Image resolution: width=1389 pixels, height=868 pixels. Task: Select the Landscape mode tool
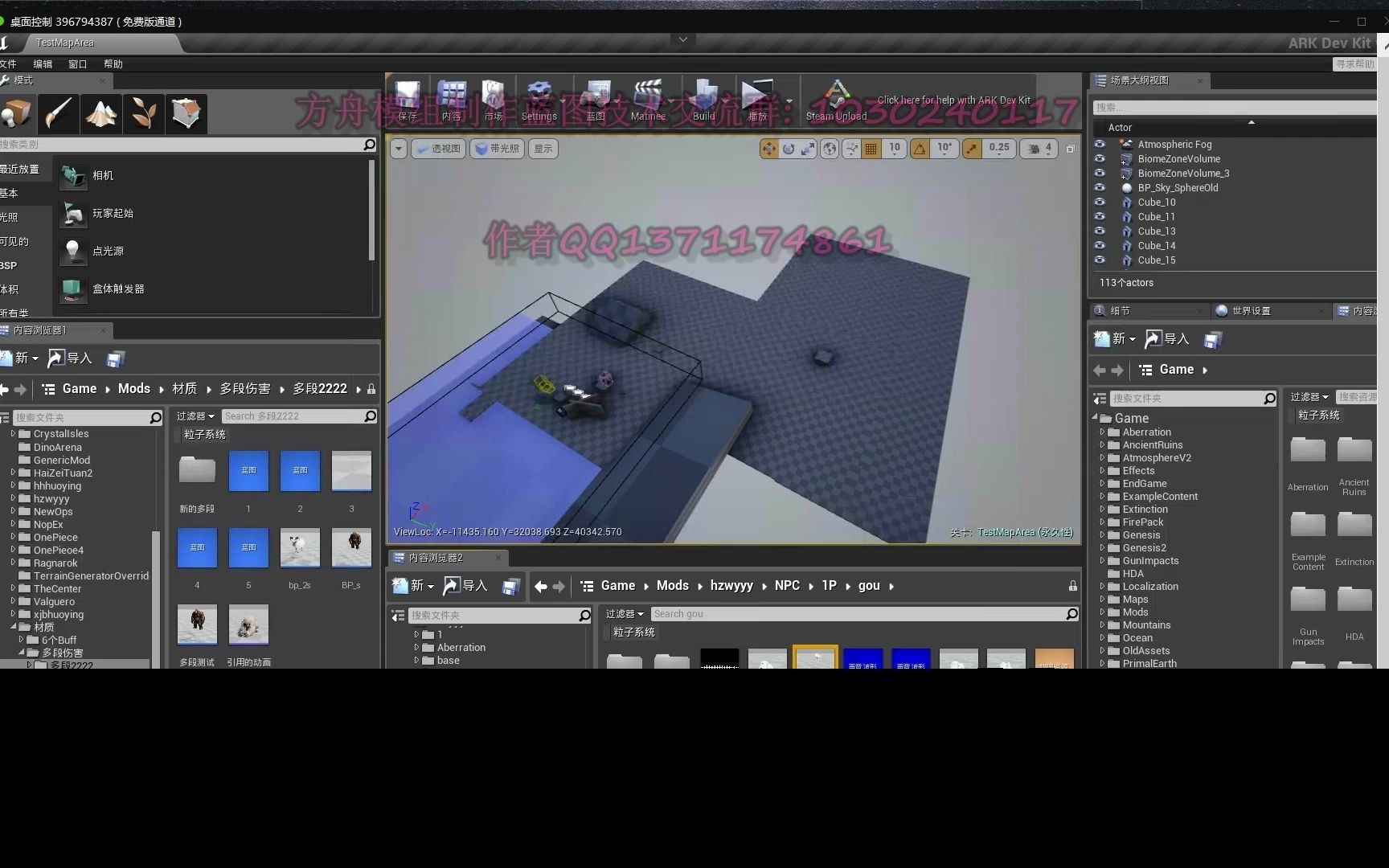click(100, 113)
